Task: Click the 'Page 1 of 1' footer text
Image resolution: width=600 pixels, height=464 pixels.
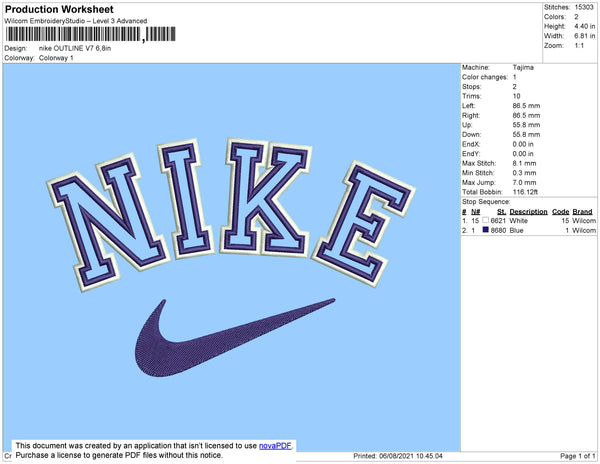Action: 578,456
